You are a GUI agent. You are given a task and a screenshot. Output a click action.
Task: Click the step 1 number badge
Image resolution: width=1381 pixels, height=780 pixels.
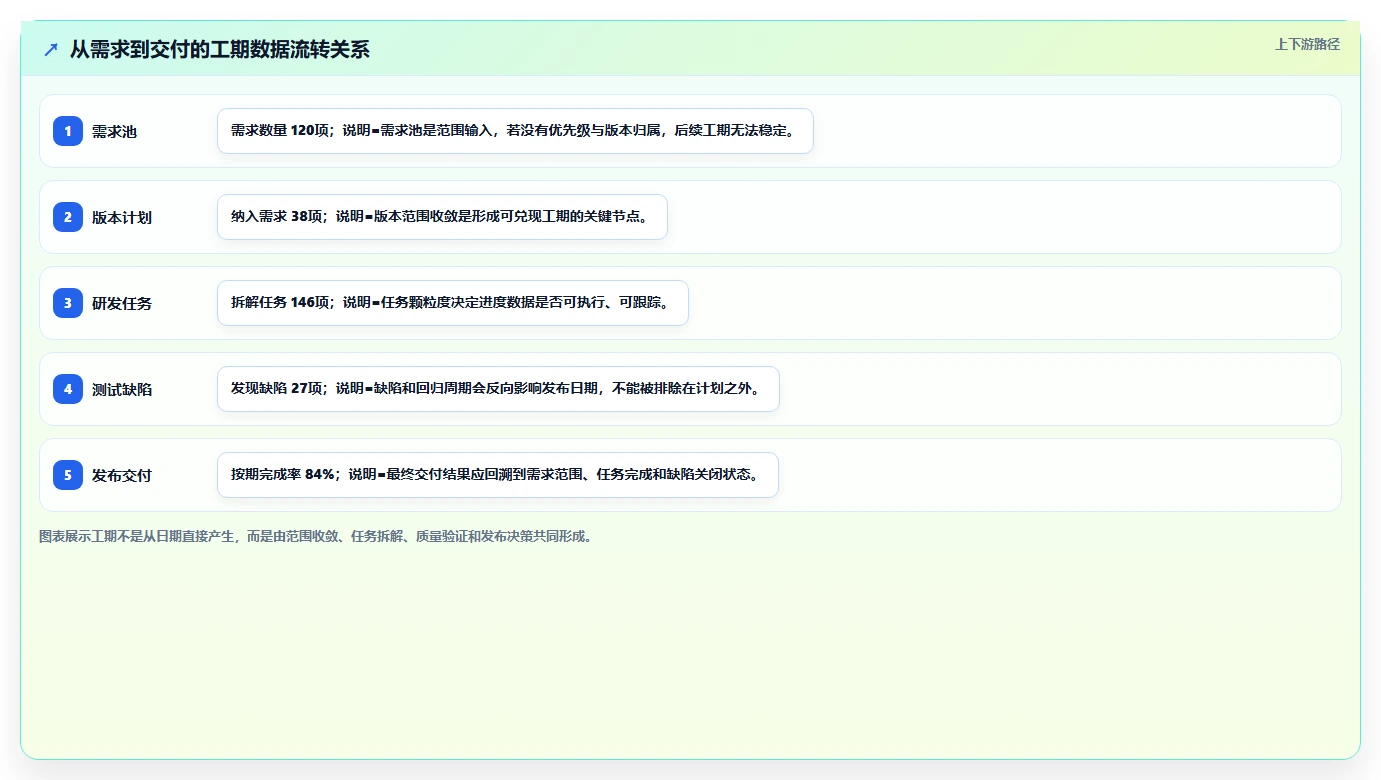[x=68, y=131]
